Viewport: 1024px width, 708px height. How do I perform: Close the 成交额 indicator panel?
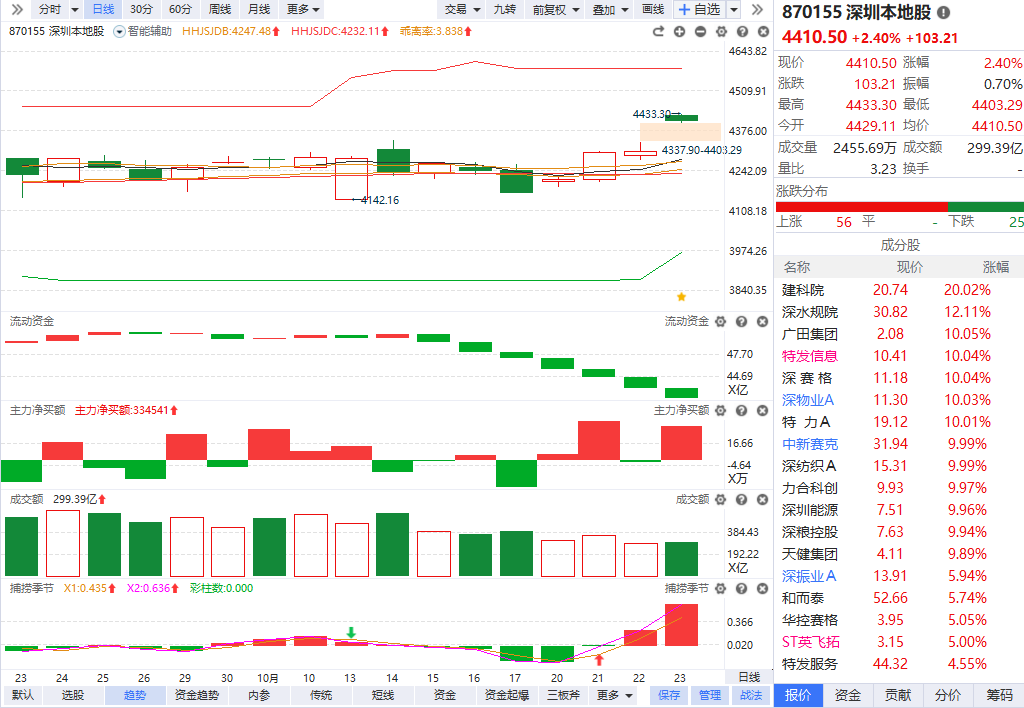coord(762,500)
